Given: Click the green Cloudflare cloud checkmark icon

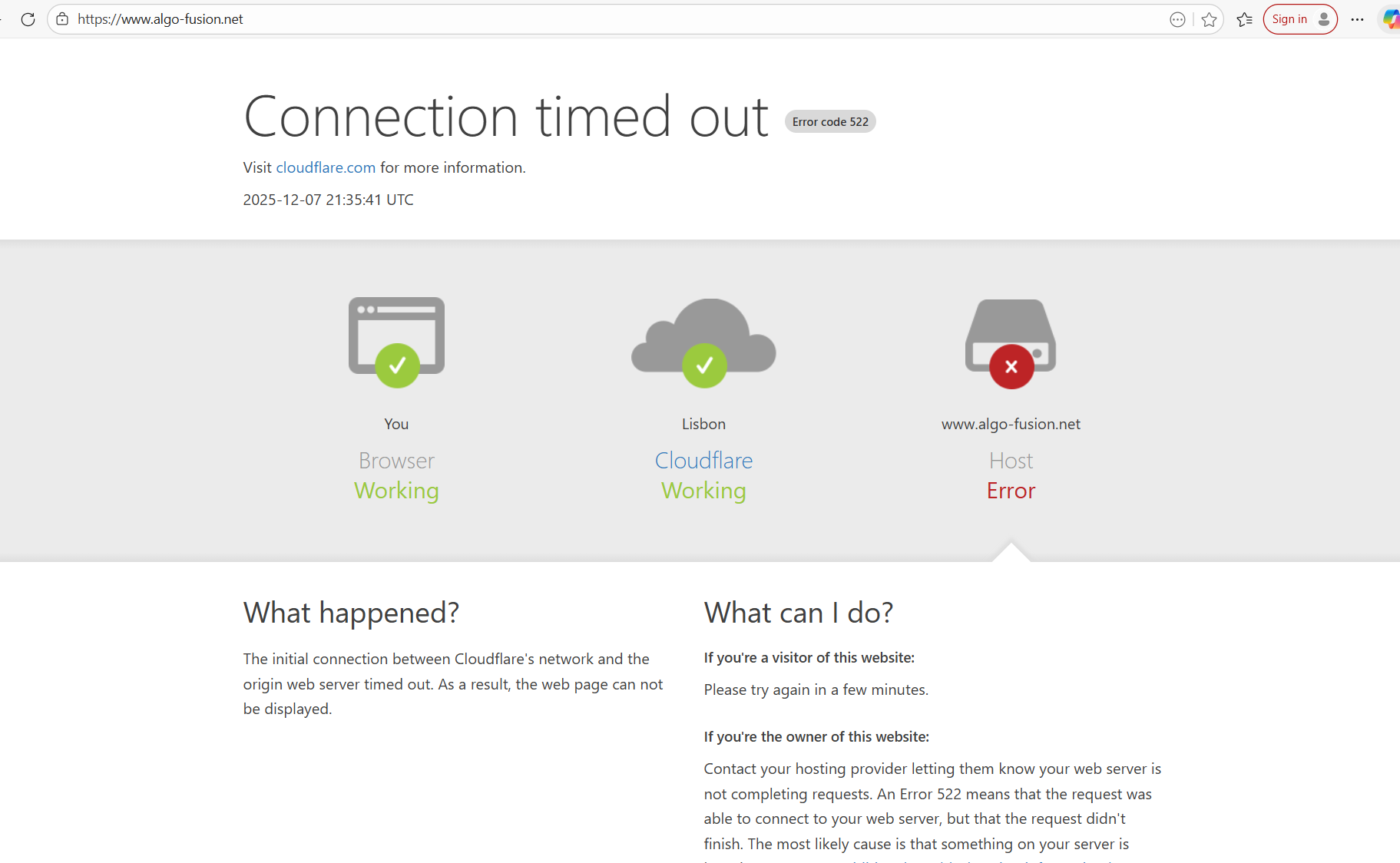Looking at the screenshot, I should click(703, 365).
